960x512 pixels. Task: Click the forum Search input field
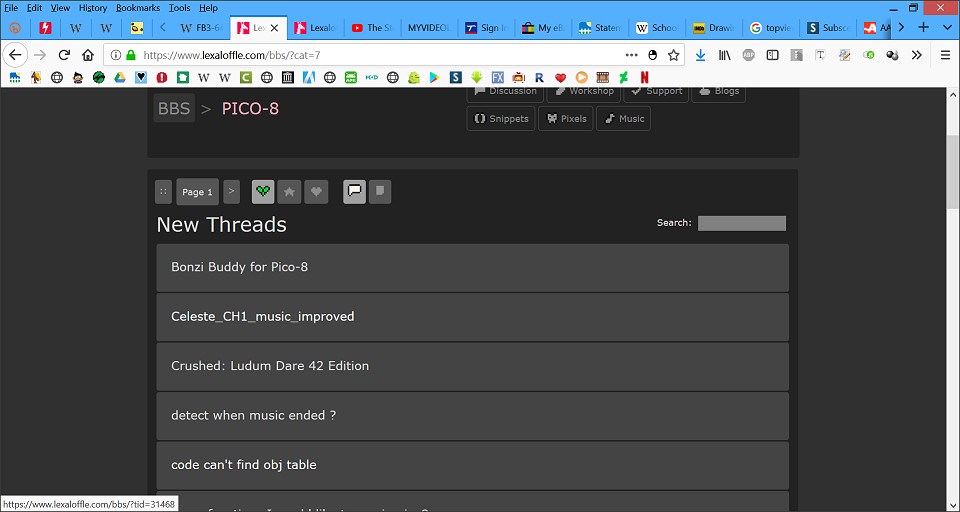(741, 224)
